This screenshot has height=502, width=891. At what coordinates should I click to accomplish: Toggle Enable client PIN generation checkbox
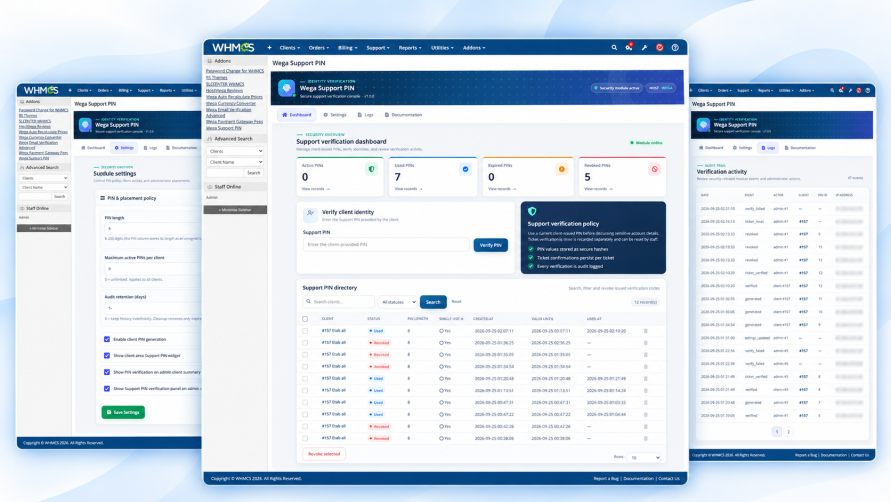(107, 339)
